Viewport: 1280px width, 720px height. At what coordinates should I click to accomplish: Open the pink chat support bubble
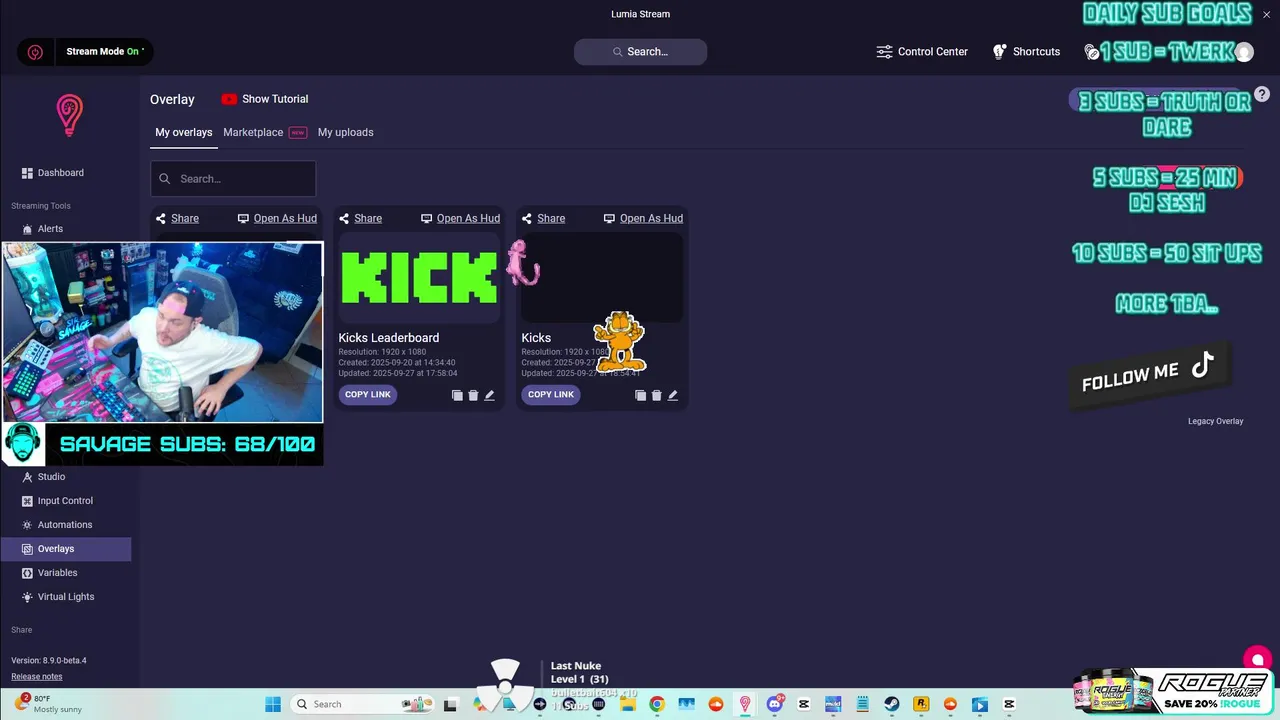pyautogui.click(x=1257, y=659)
